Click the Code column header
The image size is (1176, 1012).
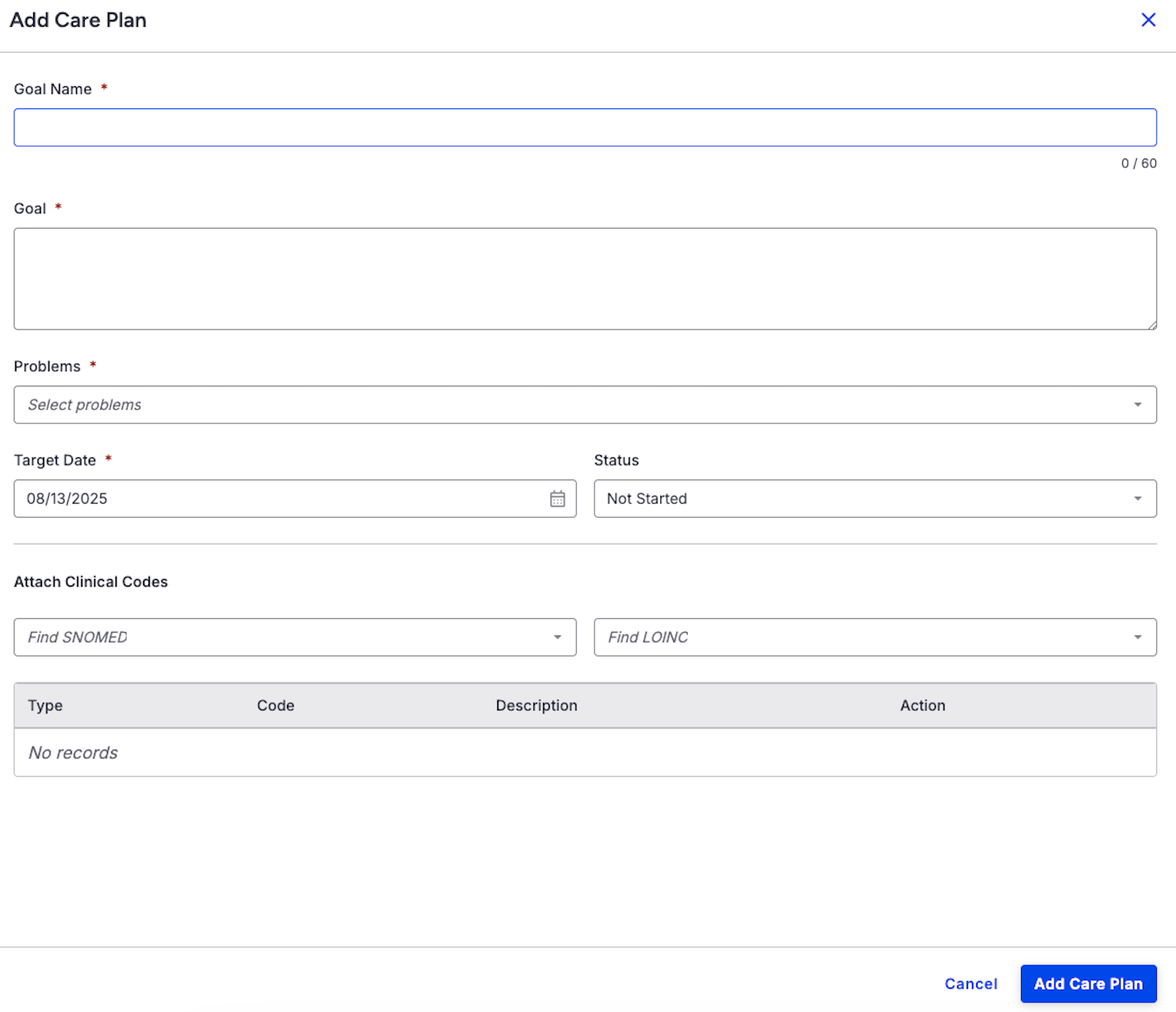pyautogui.click(x=275, y=706)
